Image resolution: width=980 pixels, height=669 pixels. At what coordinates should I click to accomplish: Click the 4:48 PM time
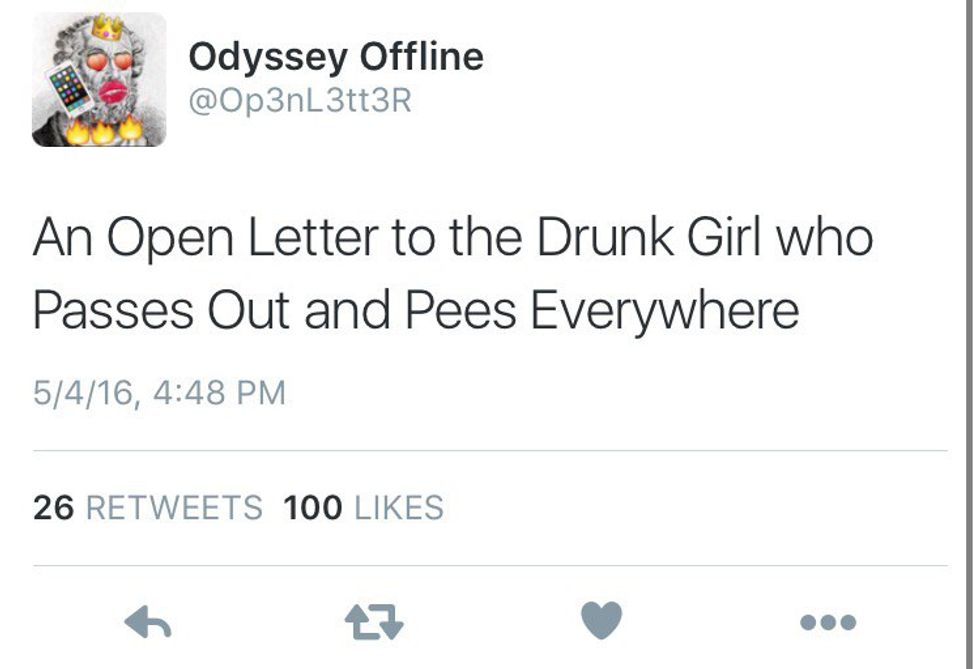[x=219, y=392]
